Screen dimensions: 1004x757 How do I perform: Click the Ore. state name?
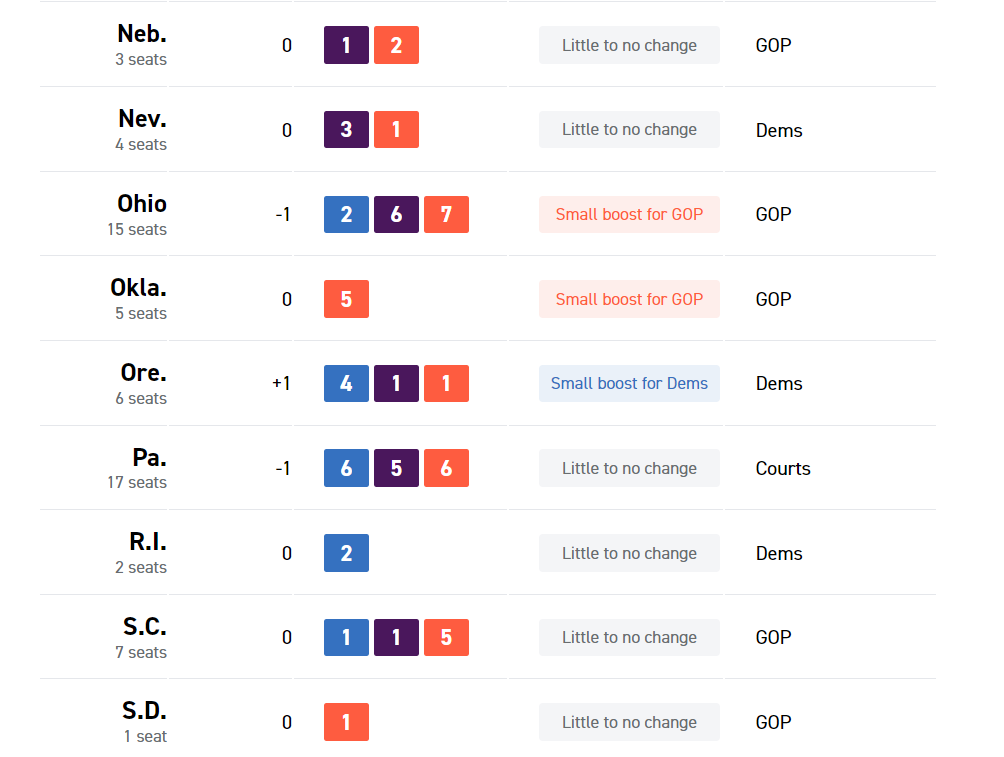[x=143, y=373]
